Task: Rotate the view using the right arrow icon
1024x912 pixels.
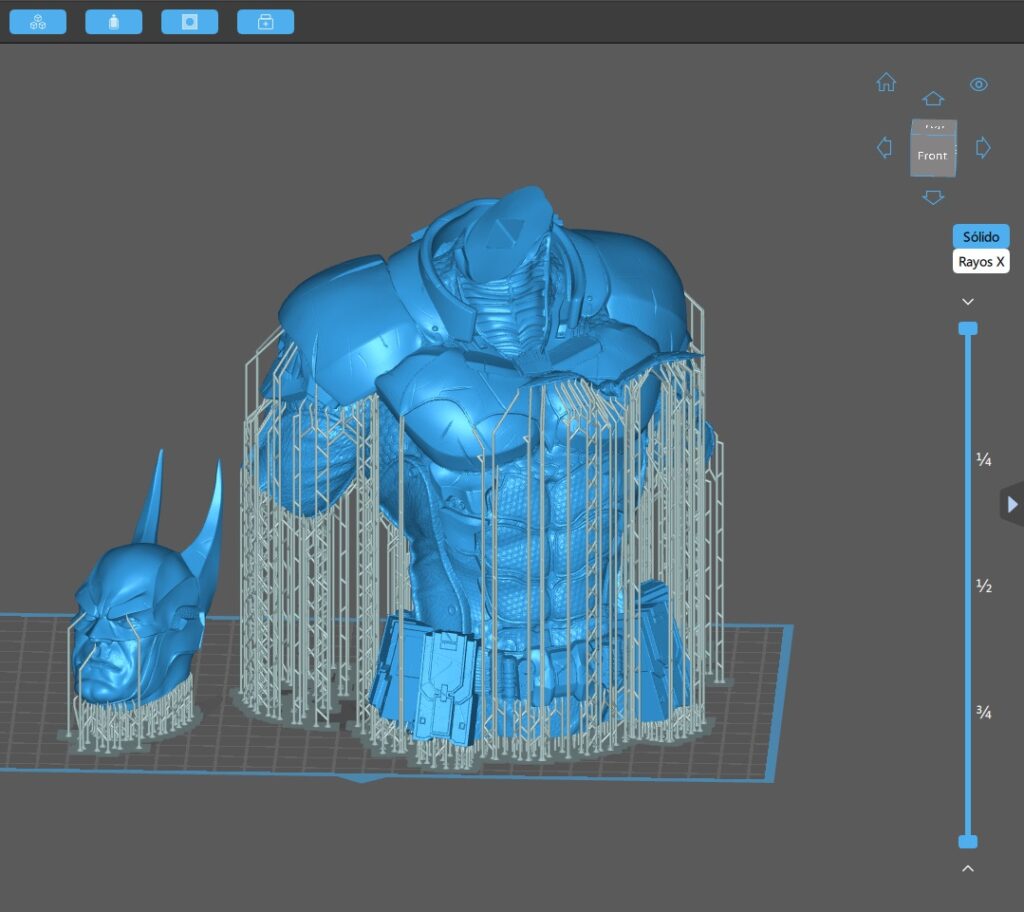Action: (983, 147)
